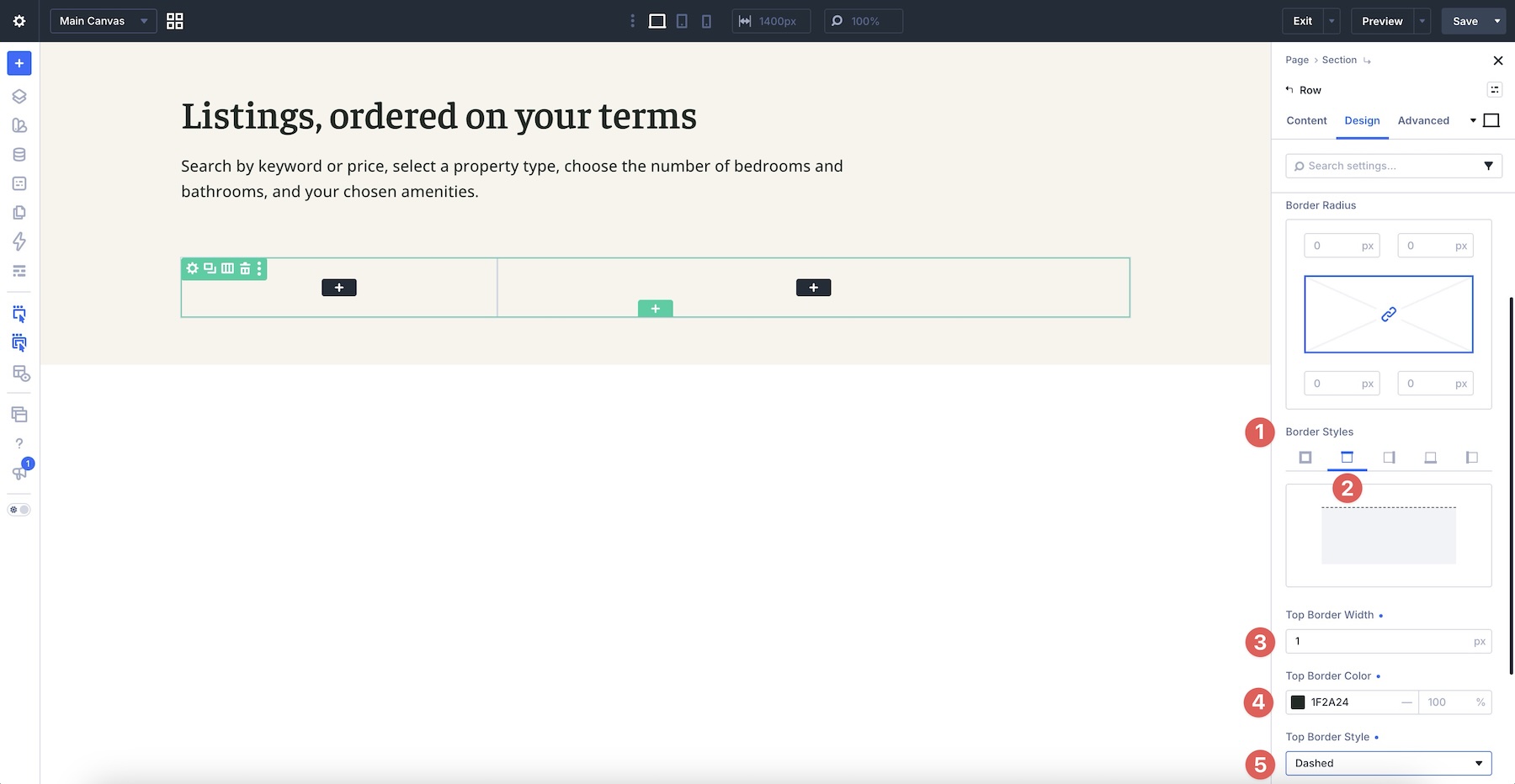Toggle the preset options icon beside Row
The height and width of the screenshot is (784, 1515).
(x=1495, y=90)
